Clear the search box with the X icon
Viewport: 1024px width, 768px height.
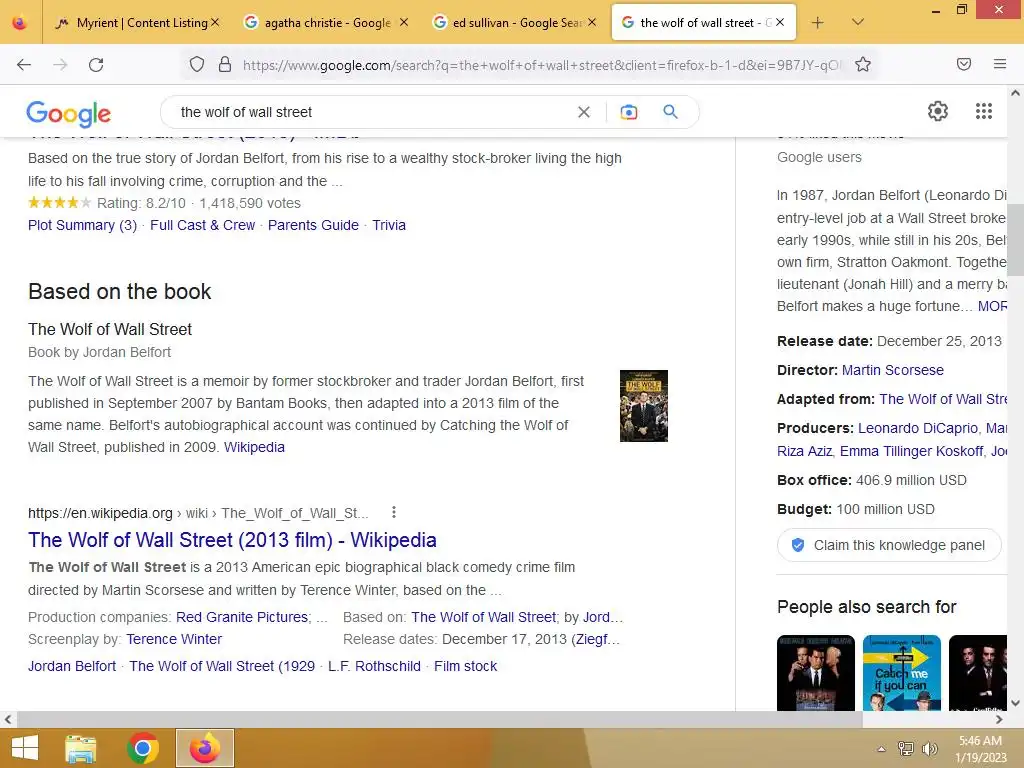point(584,112)
